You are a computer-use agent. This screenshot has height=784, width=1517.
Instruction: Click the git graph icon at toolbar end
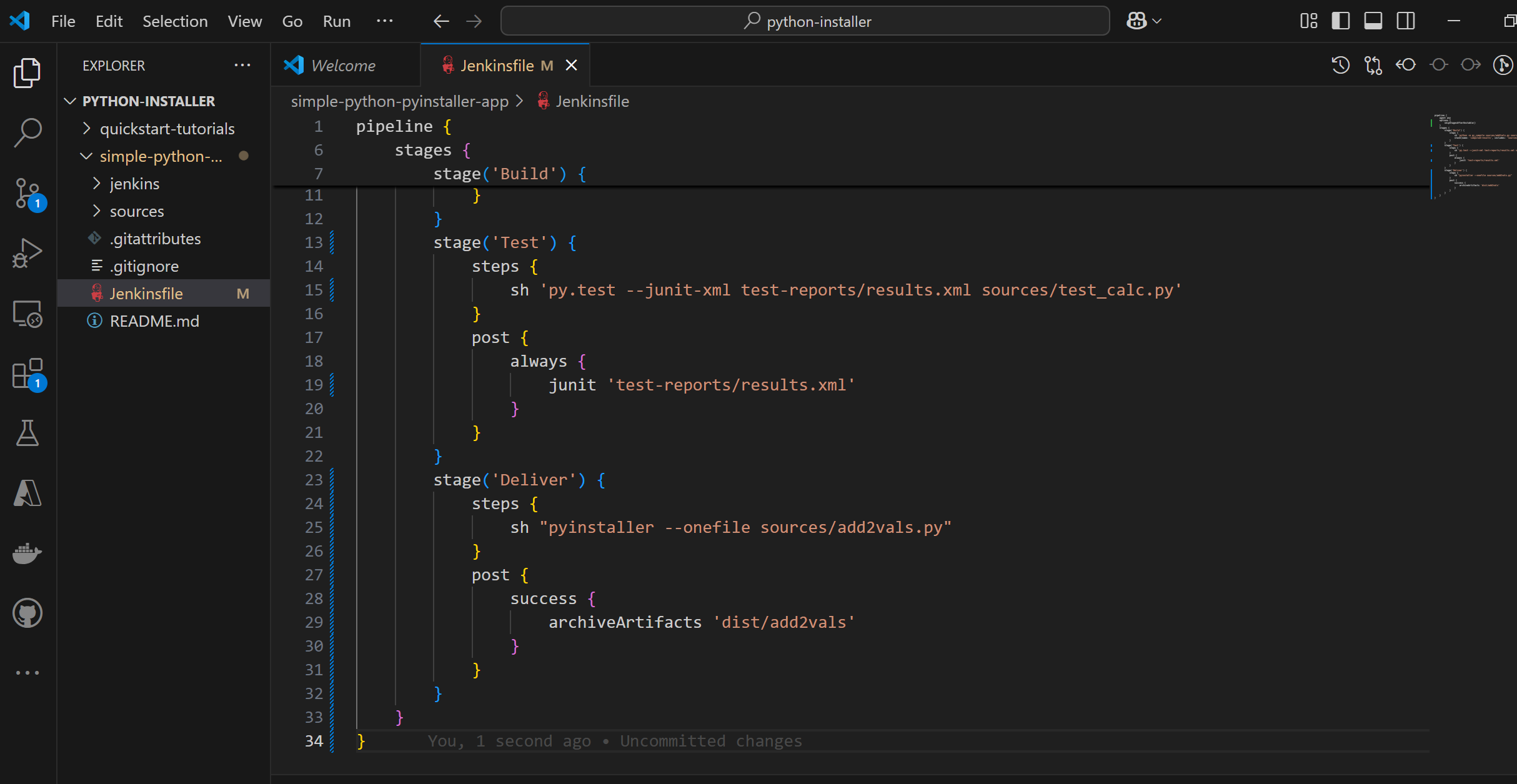point(1503,65)
